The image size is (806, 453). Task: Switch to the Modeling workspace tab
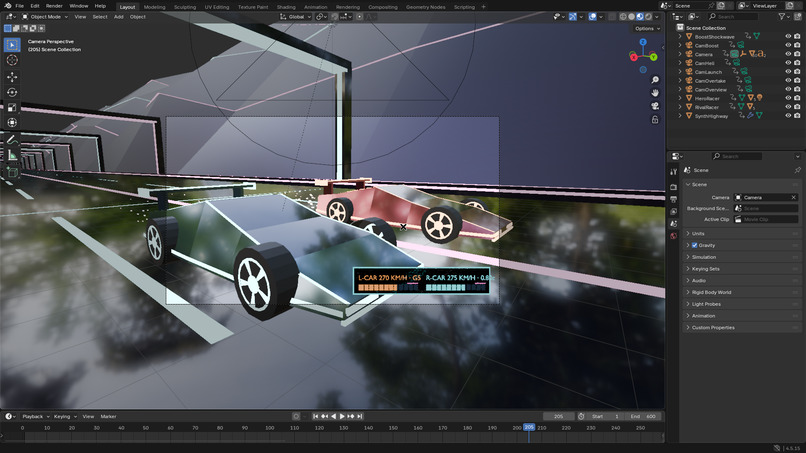154,7
